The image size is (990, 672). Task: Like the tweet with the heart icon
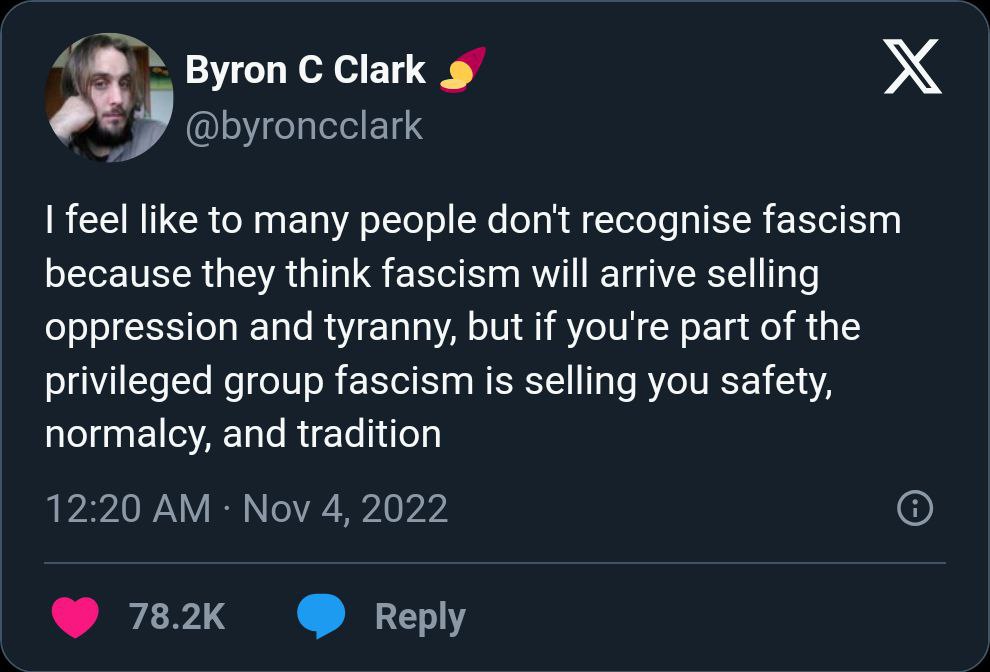point(75,616)
